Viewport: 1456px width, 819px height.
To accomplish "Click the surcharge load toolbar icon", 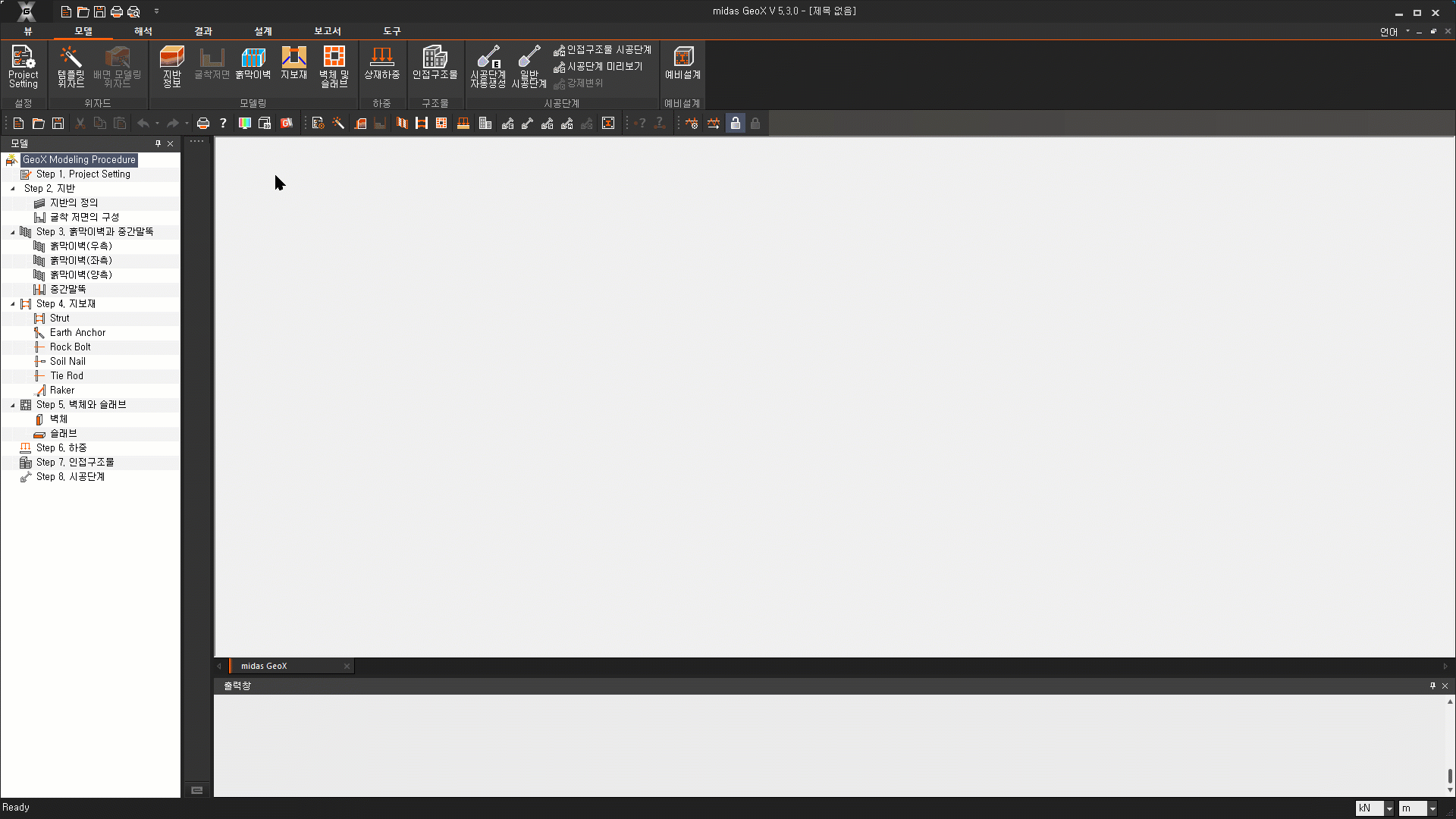I will 463,124.
